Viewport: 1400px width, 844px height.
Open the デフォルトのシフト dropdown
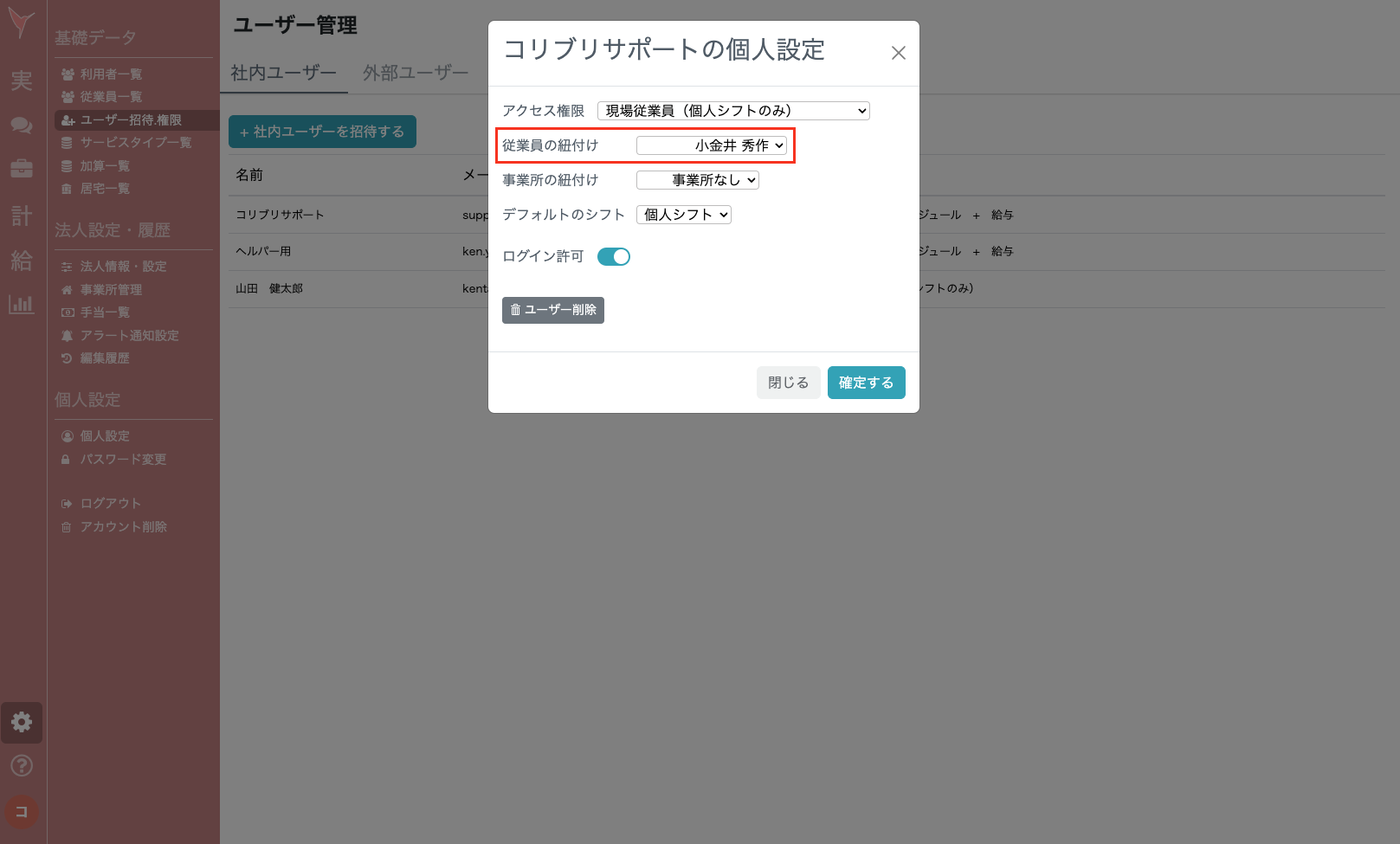(x=683, y=214)
